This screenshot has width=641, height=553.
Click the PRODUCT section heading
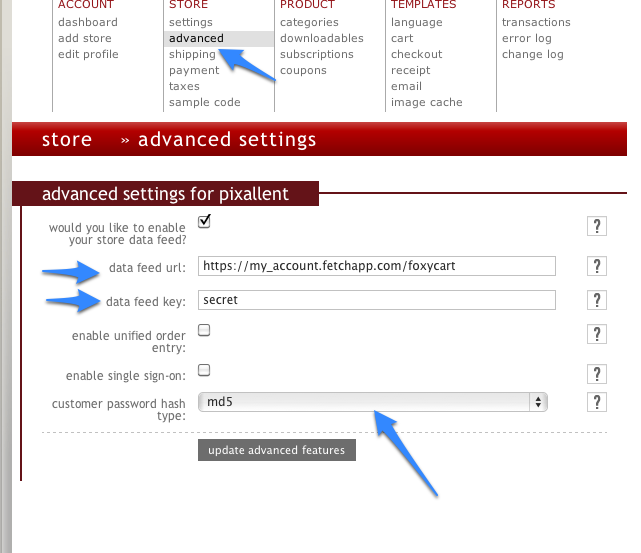pyautogui.click(x=307, y=4)
